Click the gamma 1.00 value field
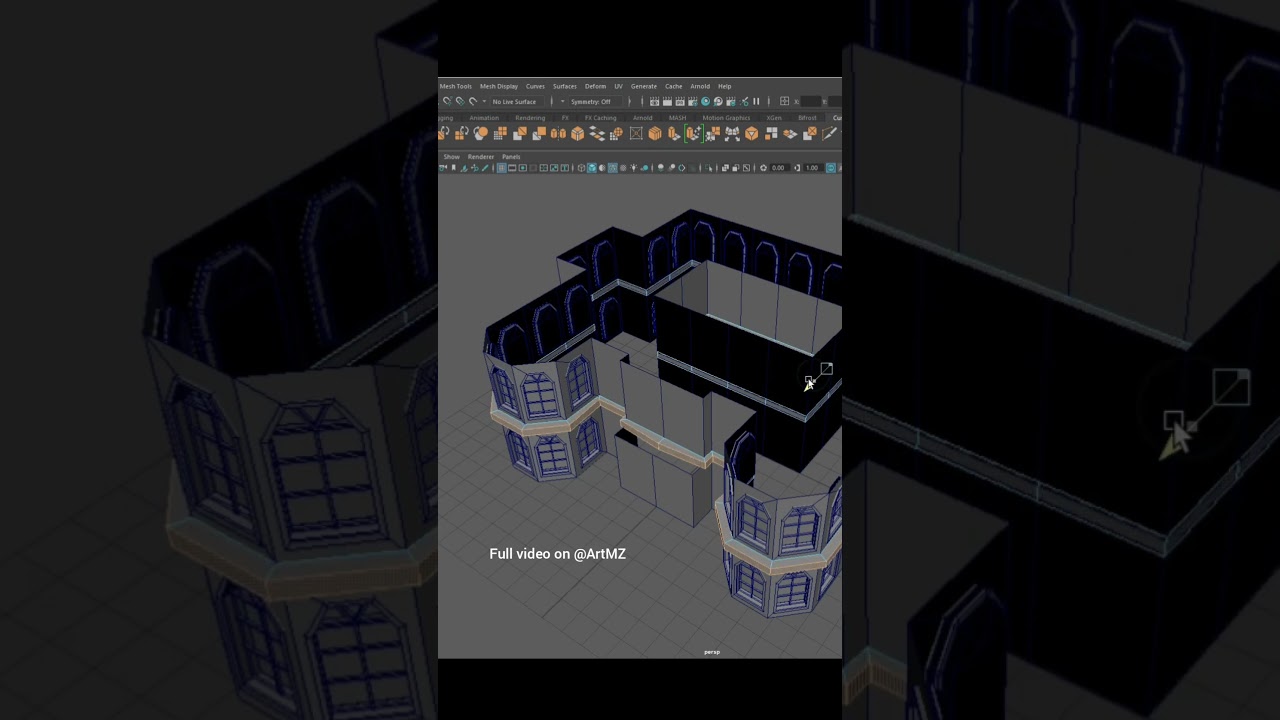Image resolution: width=1280 pixels, height=720 pixels. click(x=813, y=168)
